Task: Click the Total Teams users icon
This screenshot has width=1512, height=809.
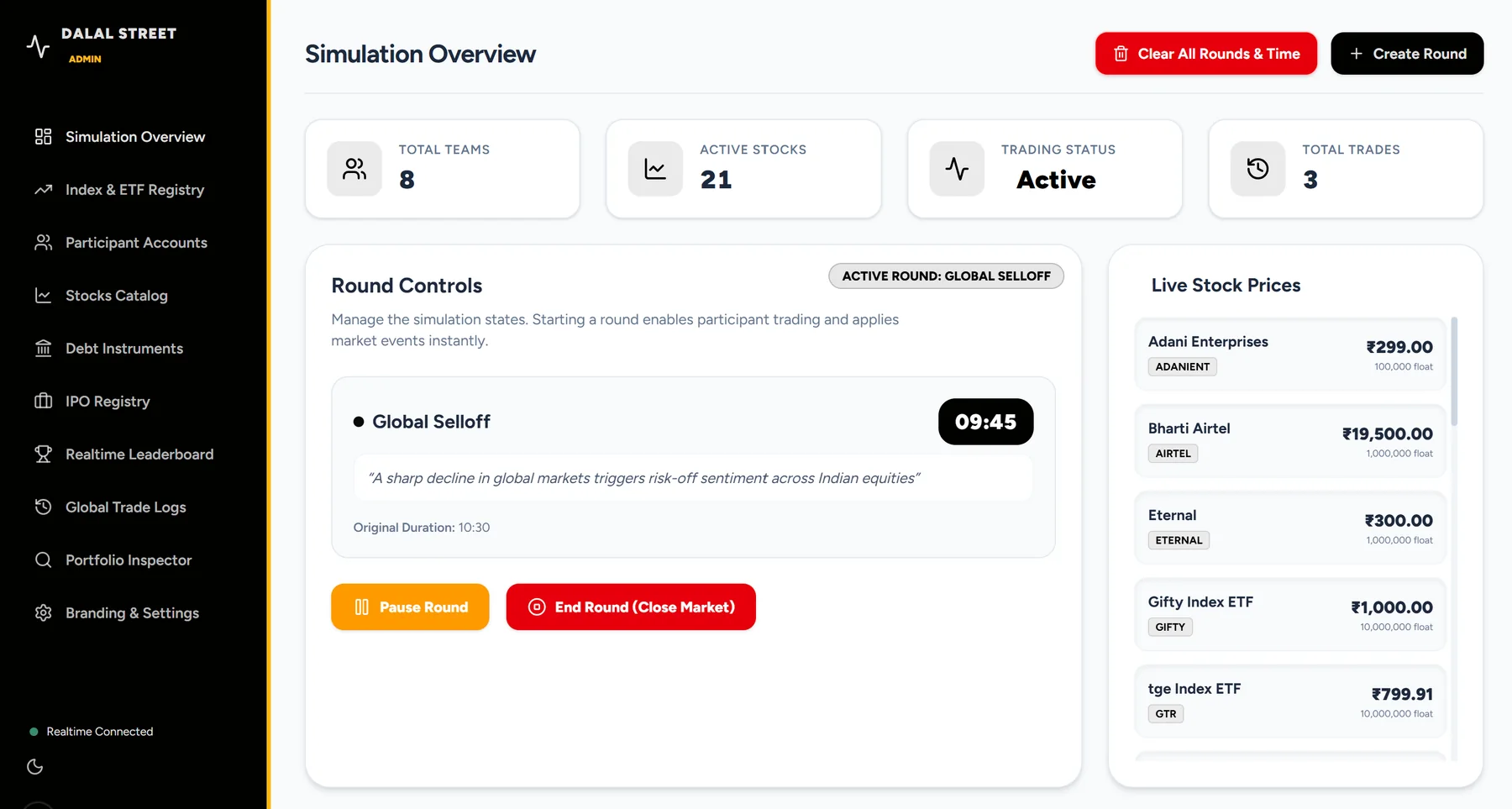Action: (354, 169)
